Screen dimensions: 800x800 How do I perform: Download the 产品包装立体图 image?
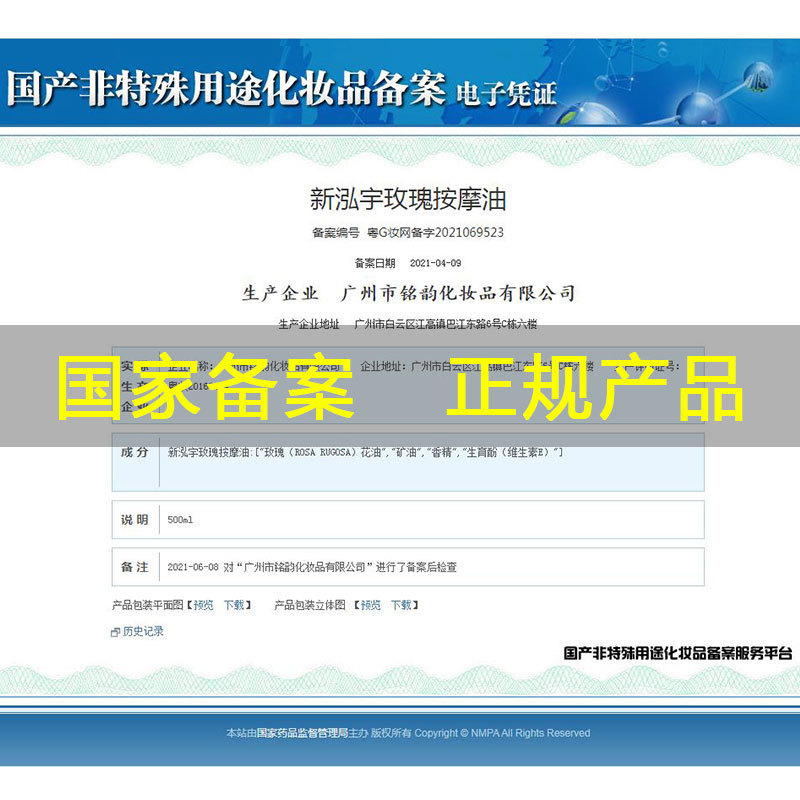pyautogui.click(x=402, y=605)
